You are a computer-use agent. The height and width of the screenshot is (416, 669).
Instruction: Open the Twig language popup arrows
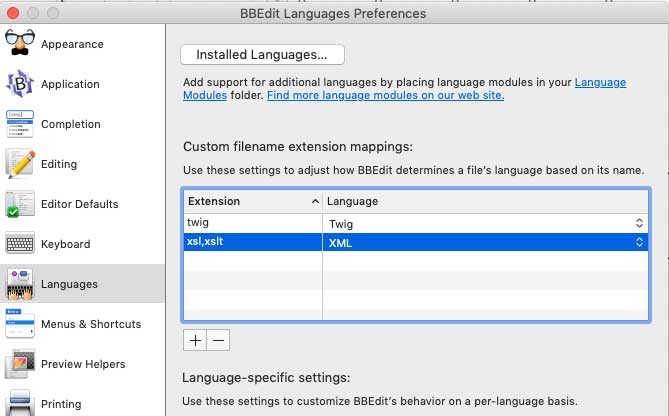coord(639,223)
